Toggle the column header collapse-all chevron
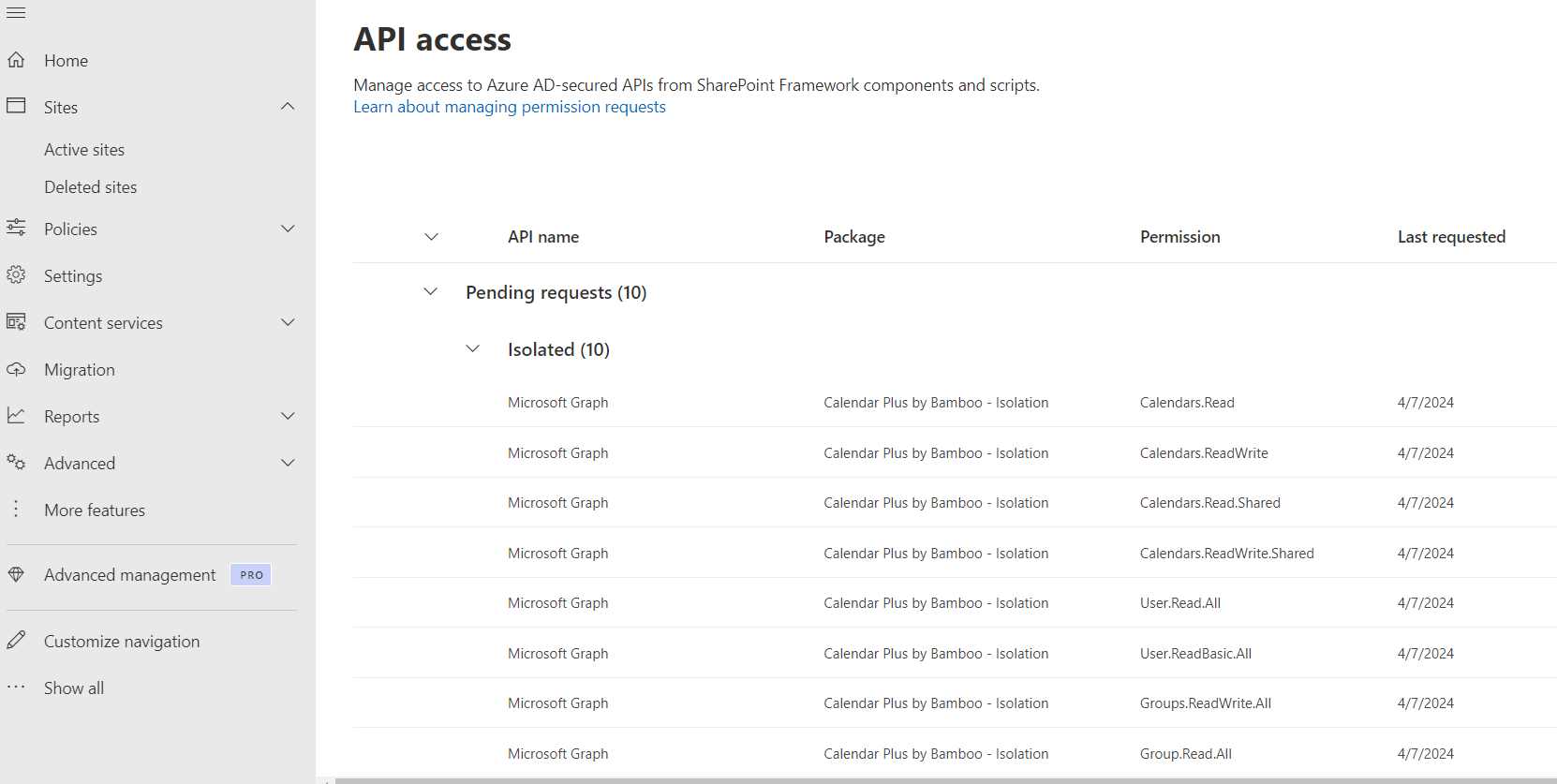This screenshot has height=784, width=1557. click(431, 237)
